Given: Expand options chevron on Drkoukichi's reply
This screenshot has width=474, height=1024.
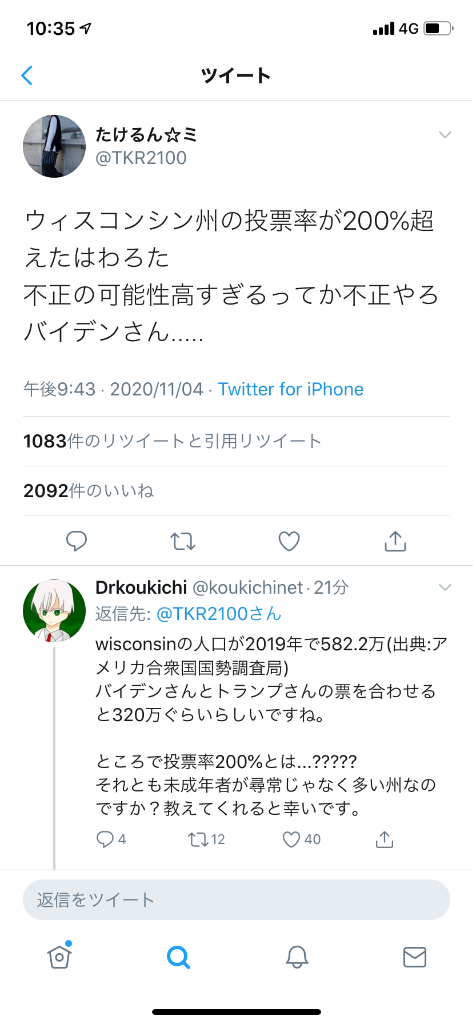Looking at the screenshot, I should (445, 588).
